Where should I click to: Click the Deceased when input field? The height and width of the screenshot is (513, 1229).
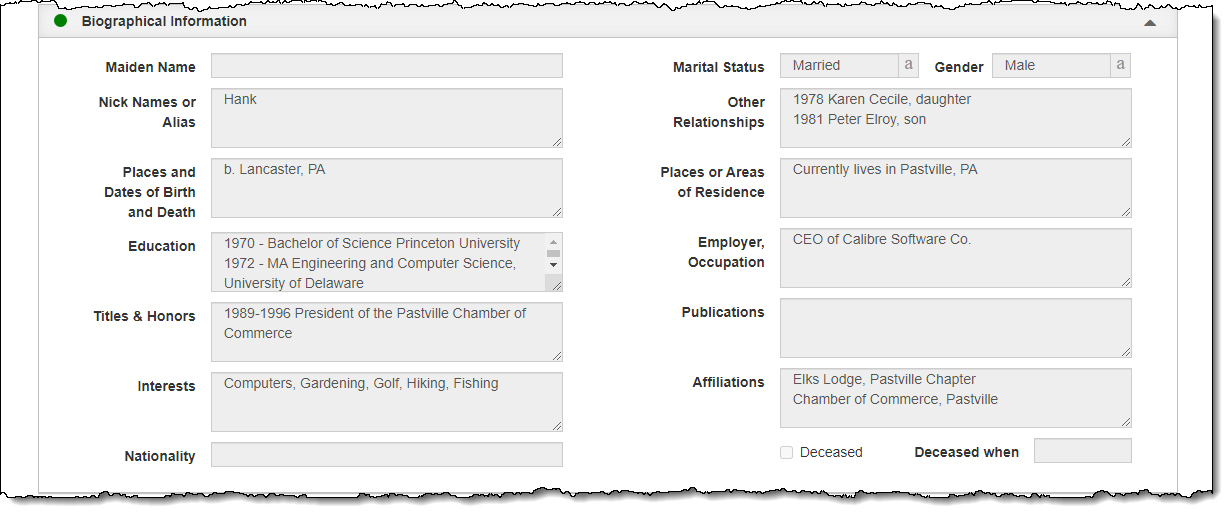tap(1082, 451)
